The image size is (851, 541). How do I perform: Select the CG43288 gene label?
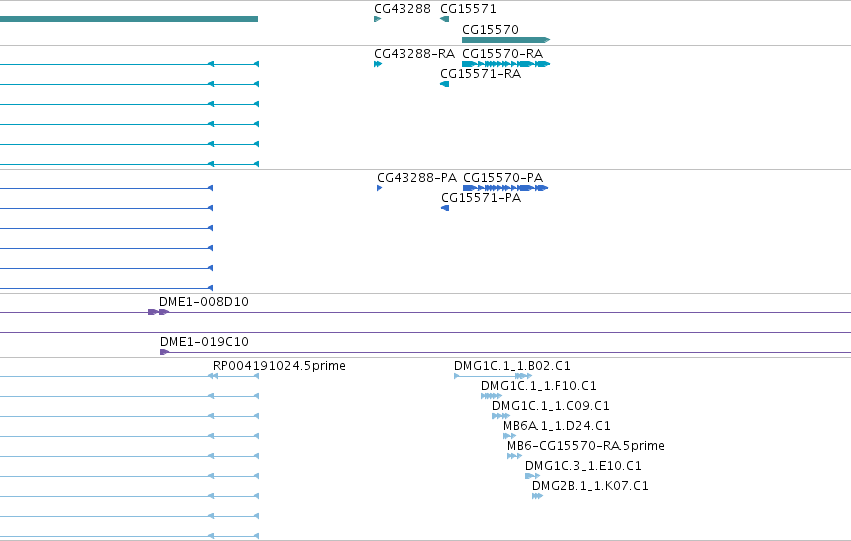402,9
